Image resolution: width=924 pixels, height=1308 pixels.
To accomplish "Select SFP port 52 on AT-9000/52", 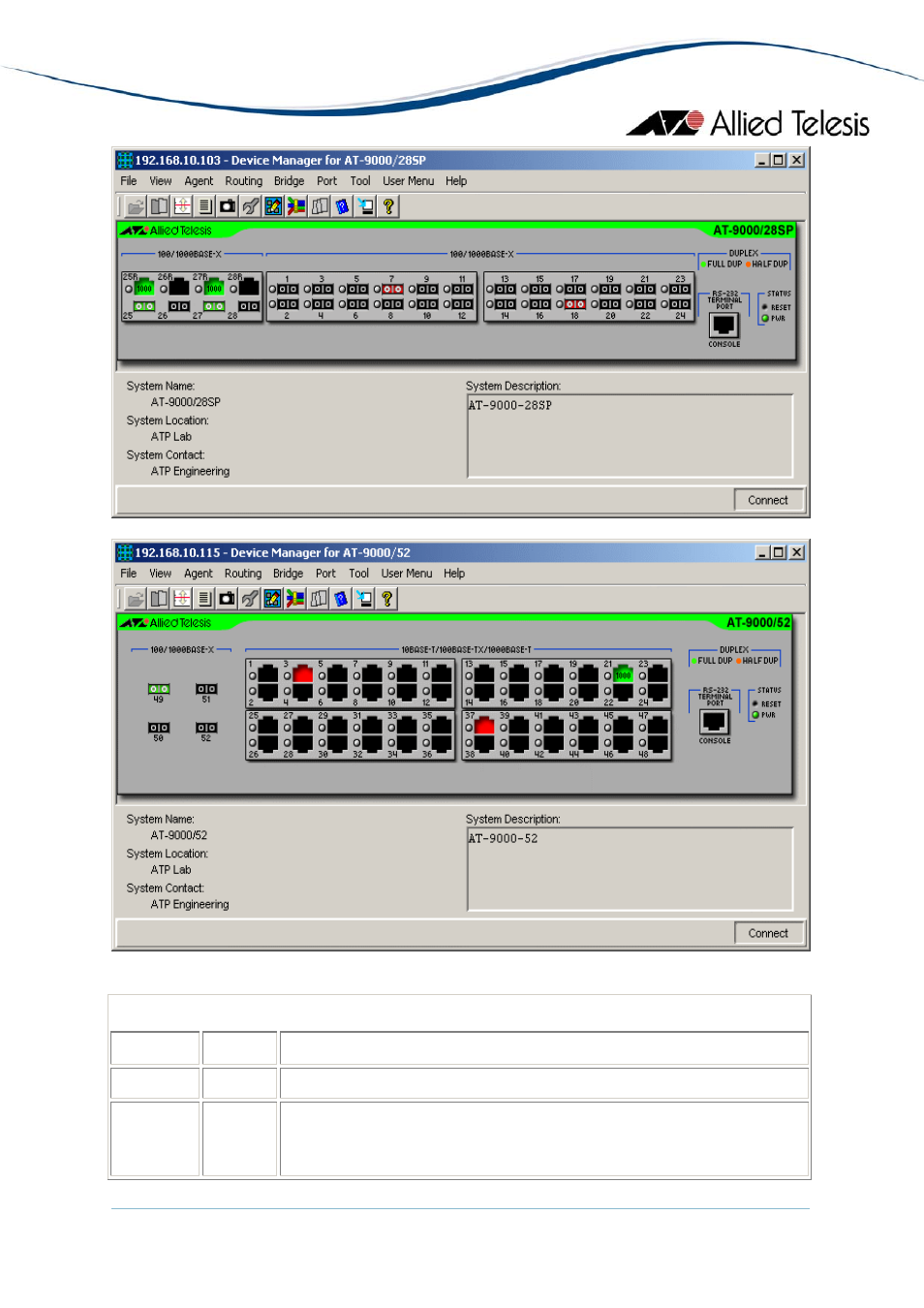I will 206,728.
